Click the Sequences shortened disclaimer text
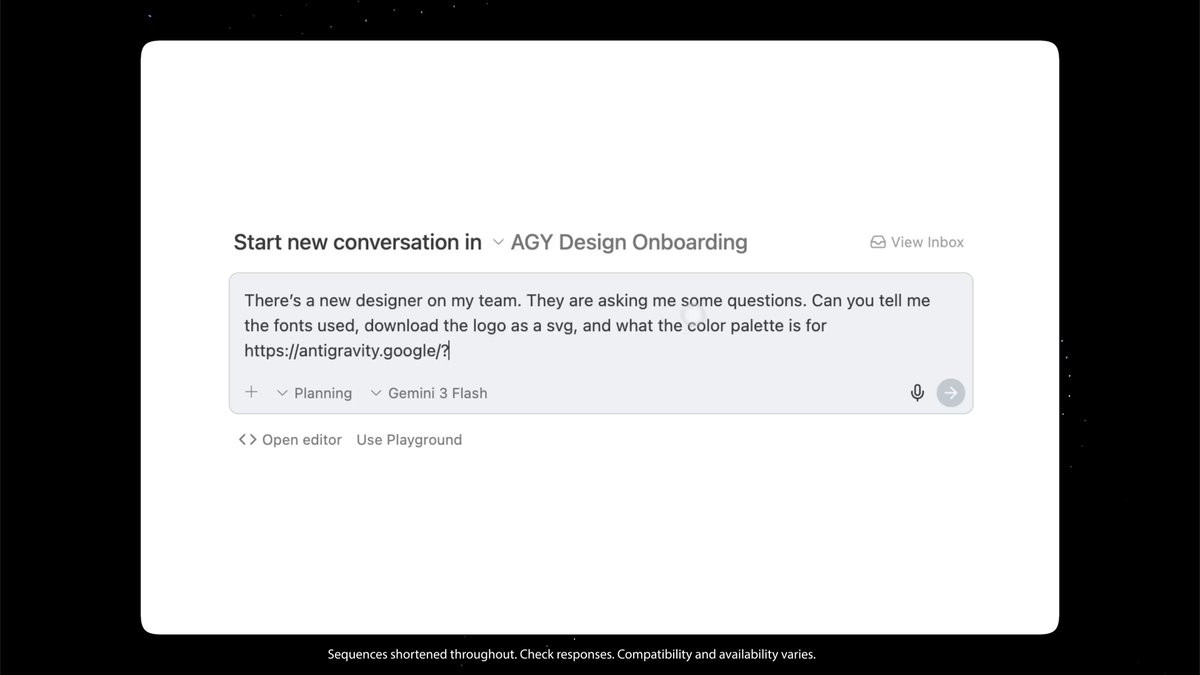Screen dimensions: 1200x675 point(571,655)
